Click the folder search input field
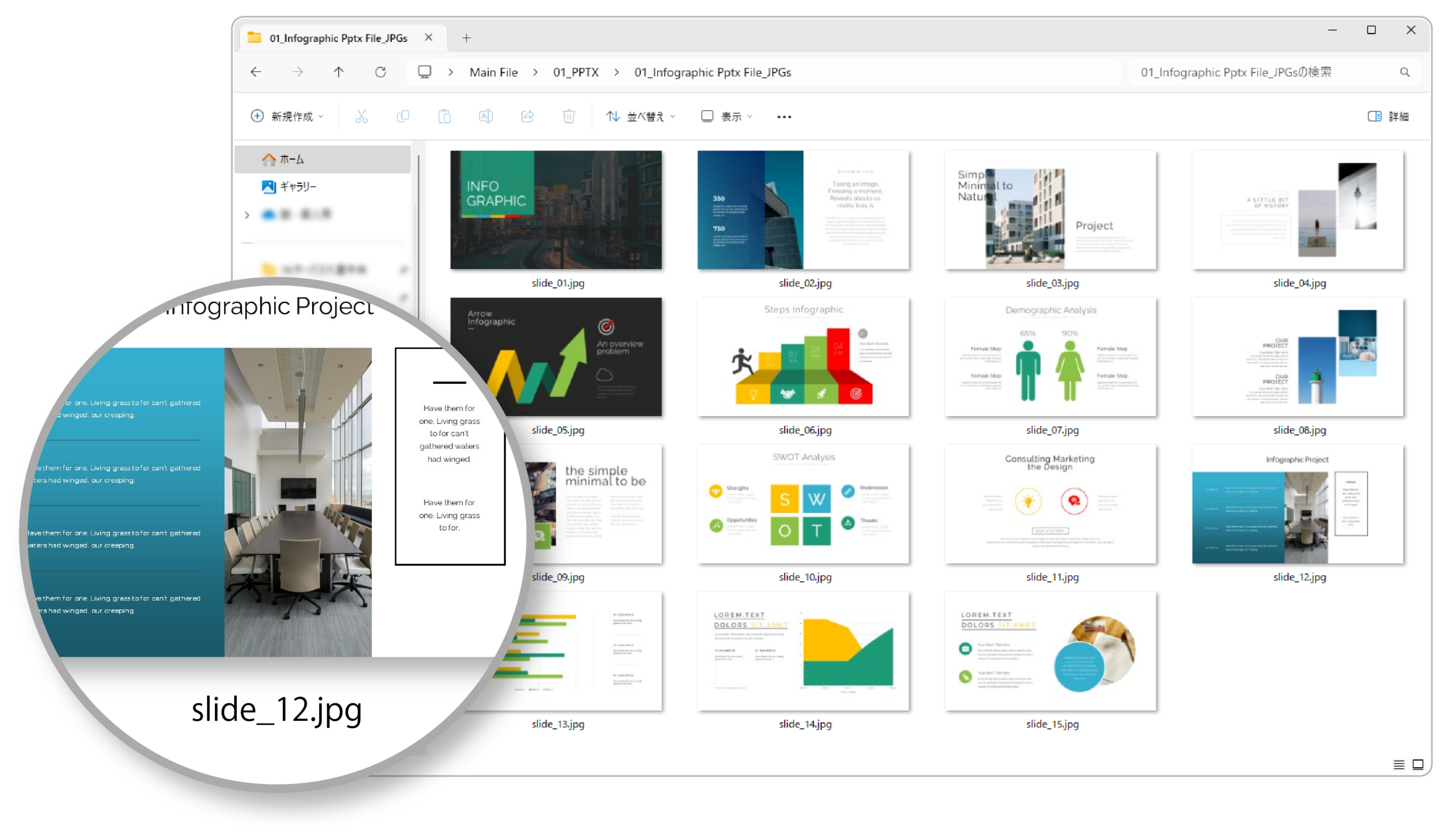The width and height of the screenshot is (1447, 840). click(1263, 72)
